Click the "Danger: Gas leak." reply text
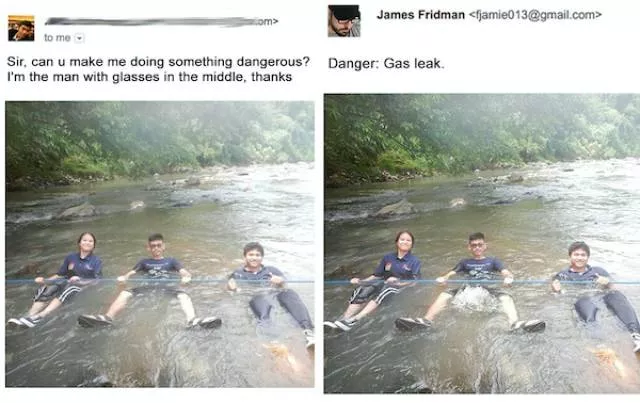 pos(386,64)
